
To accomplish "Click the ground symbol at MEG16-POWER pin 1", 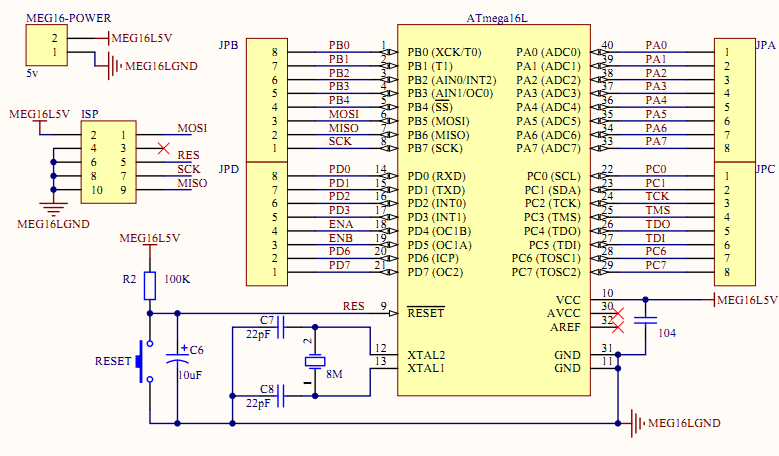I will [114, 66].
